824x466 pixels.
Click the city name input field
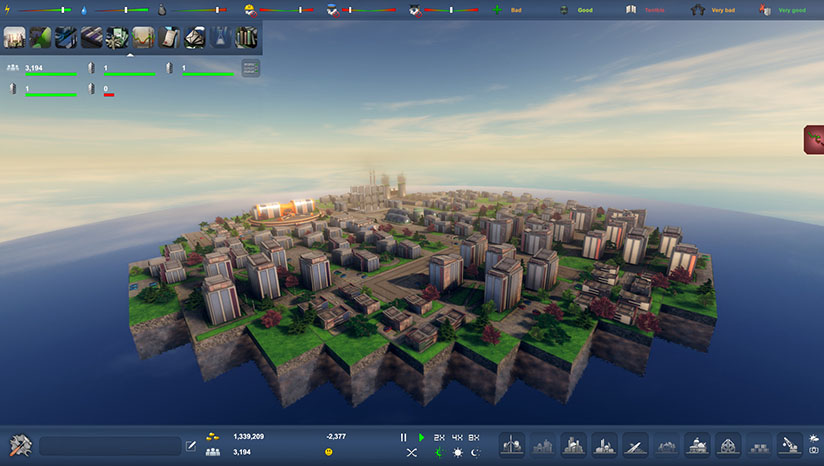[x=110, y=446]
